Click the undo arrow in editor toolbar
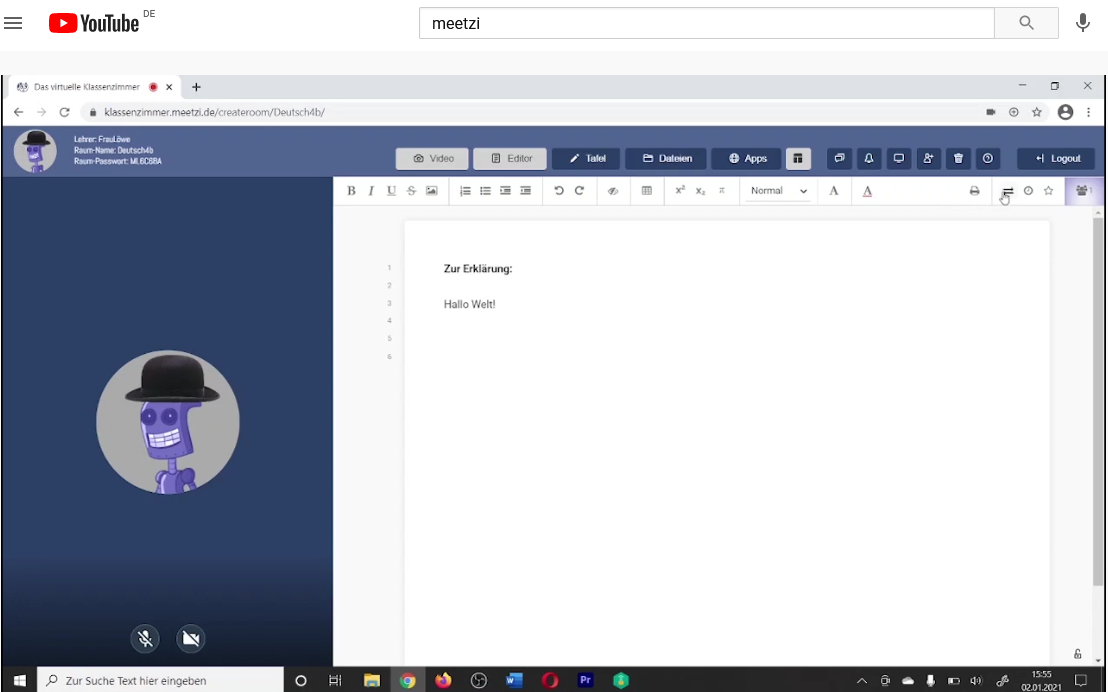Screen dimensions: 1108x692 point(559,191)
